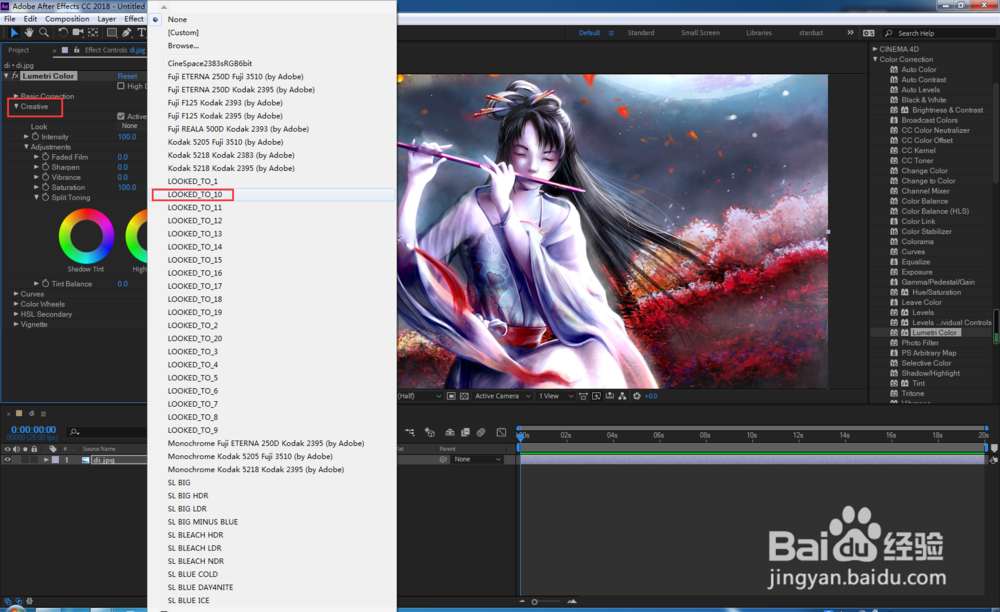Select the Selection arrow tool
The width and height of the screenshot is (1000, 612).
14,32
